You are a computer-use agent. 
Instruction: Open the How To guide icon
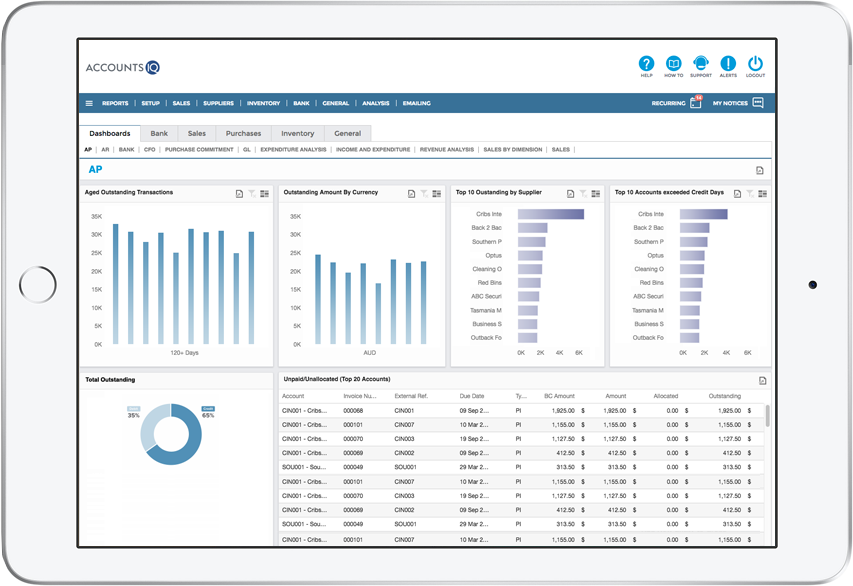(673, 64)
